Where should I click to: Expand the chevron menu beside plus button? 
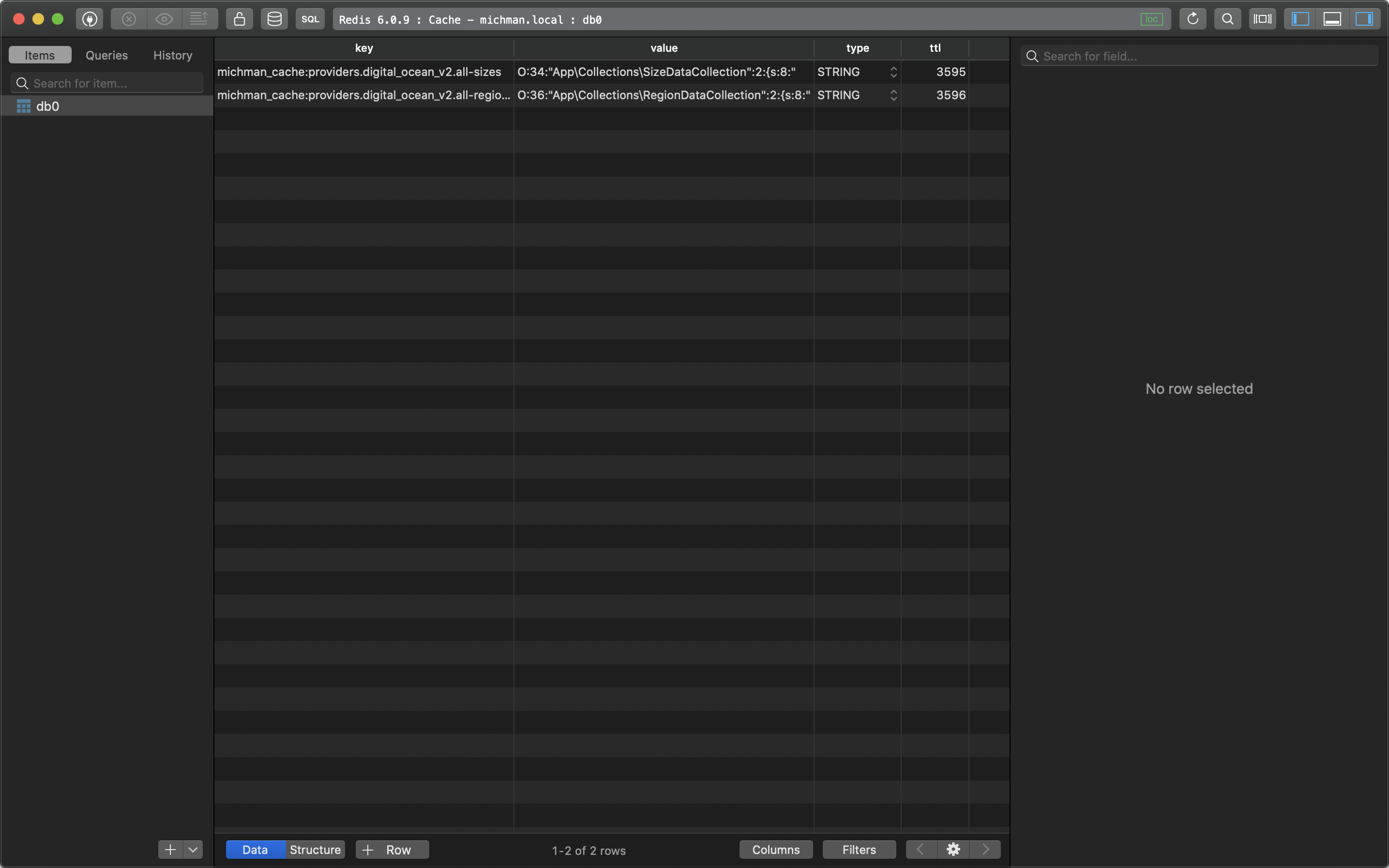tap(193, 849)
